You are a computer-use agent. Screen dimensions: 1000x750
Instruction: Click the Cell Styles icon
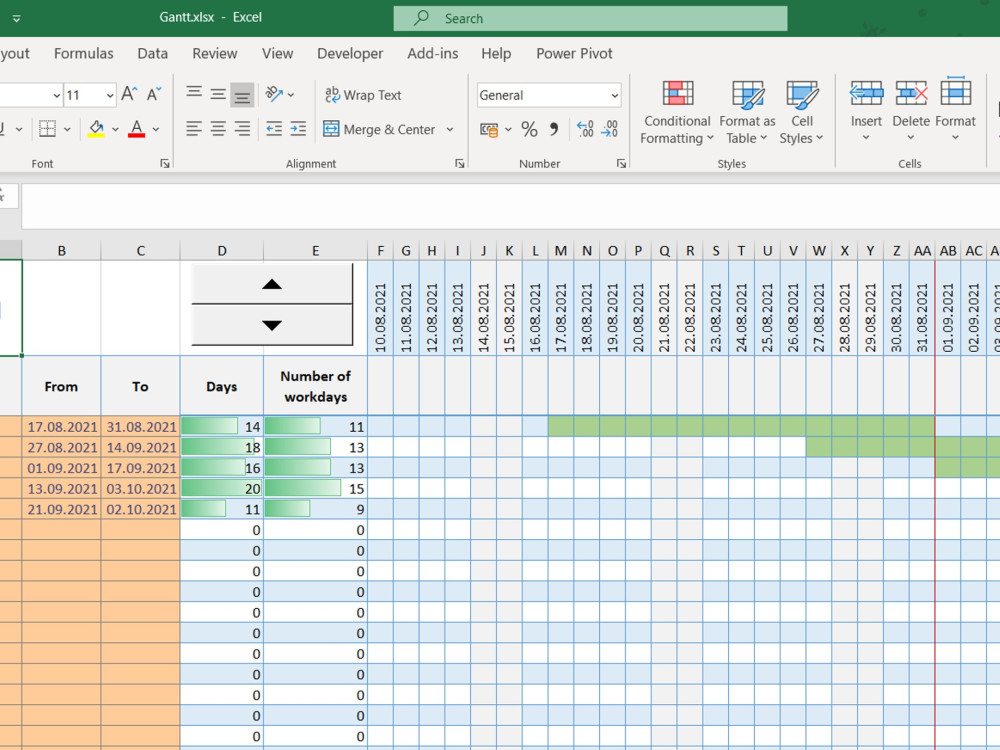point(802,94)
